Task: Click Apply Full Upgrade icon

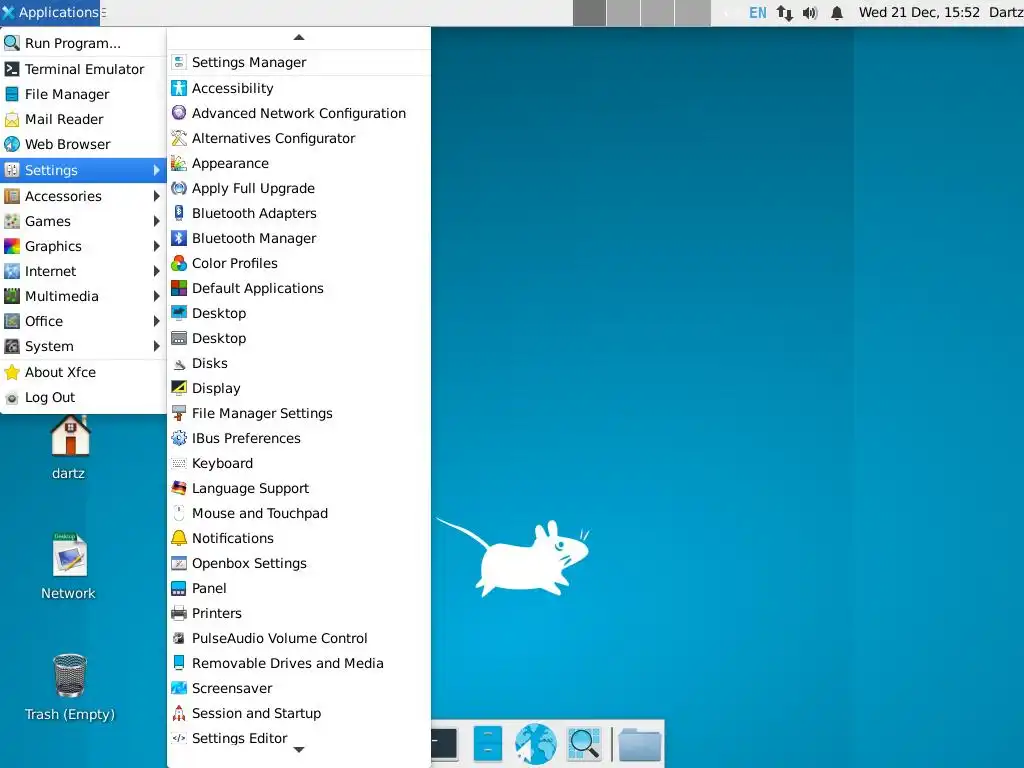Action: 179,188
